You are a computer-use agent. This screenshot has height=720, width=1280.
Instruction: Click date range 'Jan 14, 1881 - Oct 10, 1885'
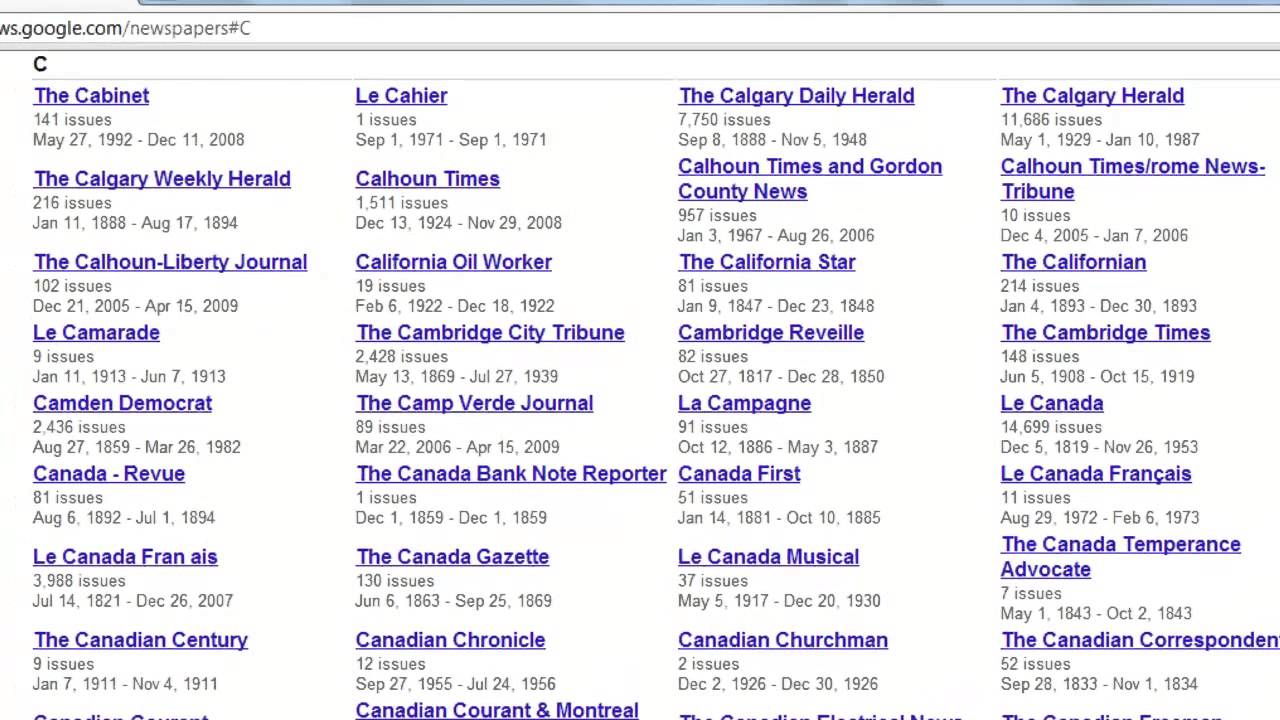779,518
